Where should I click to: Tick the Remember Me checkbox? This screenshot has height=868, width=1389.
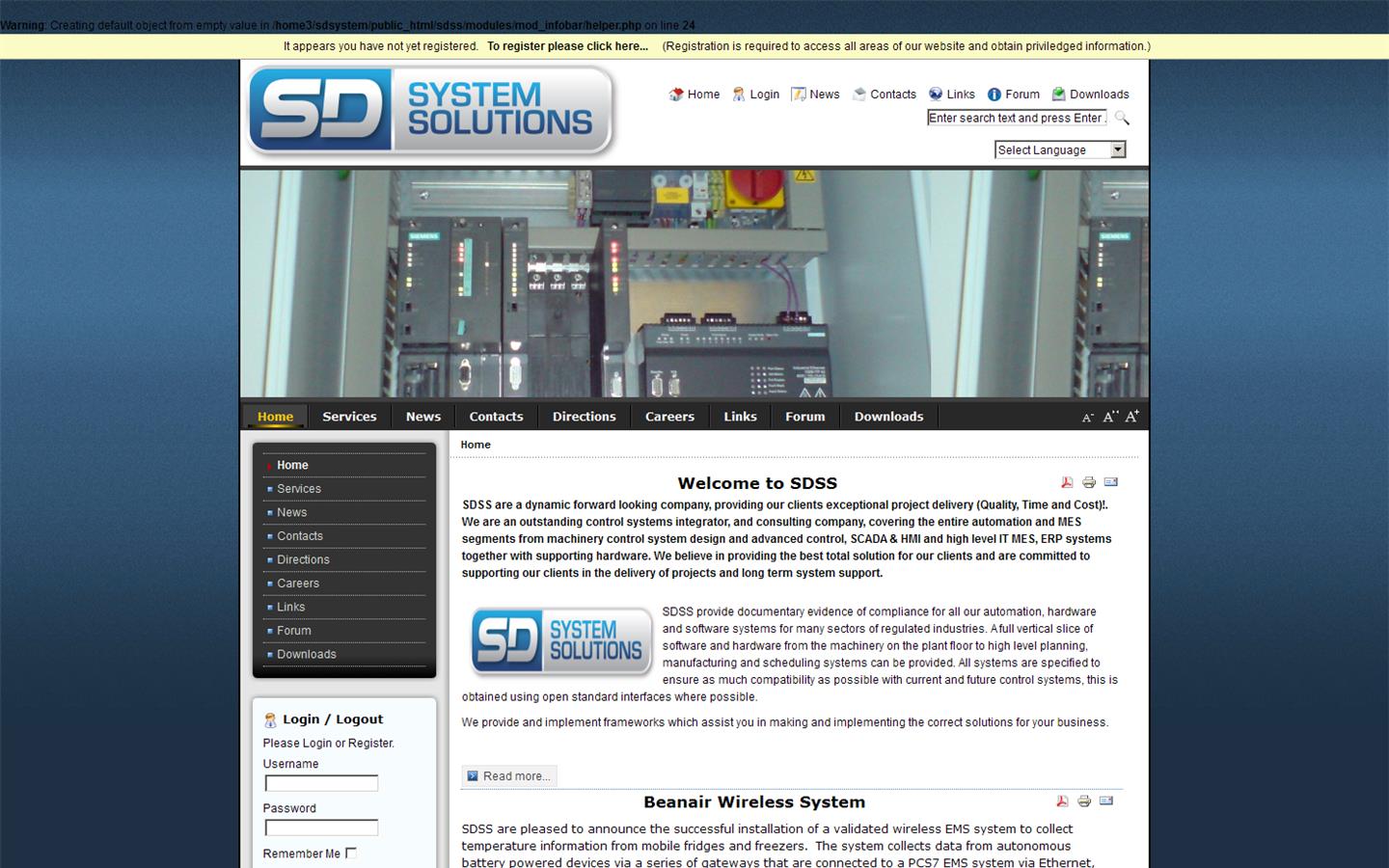click(x=351, y=853)
